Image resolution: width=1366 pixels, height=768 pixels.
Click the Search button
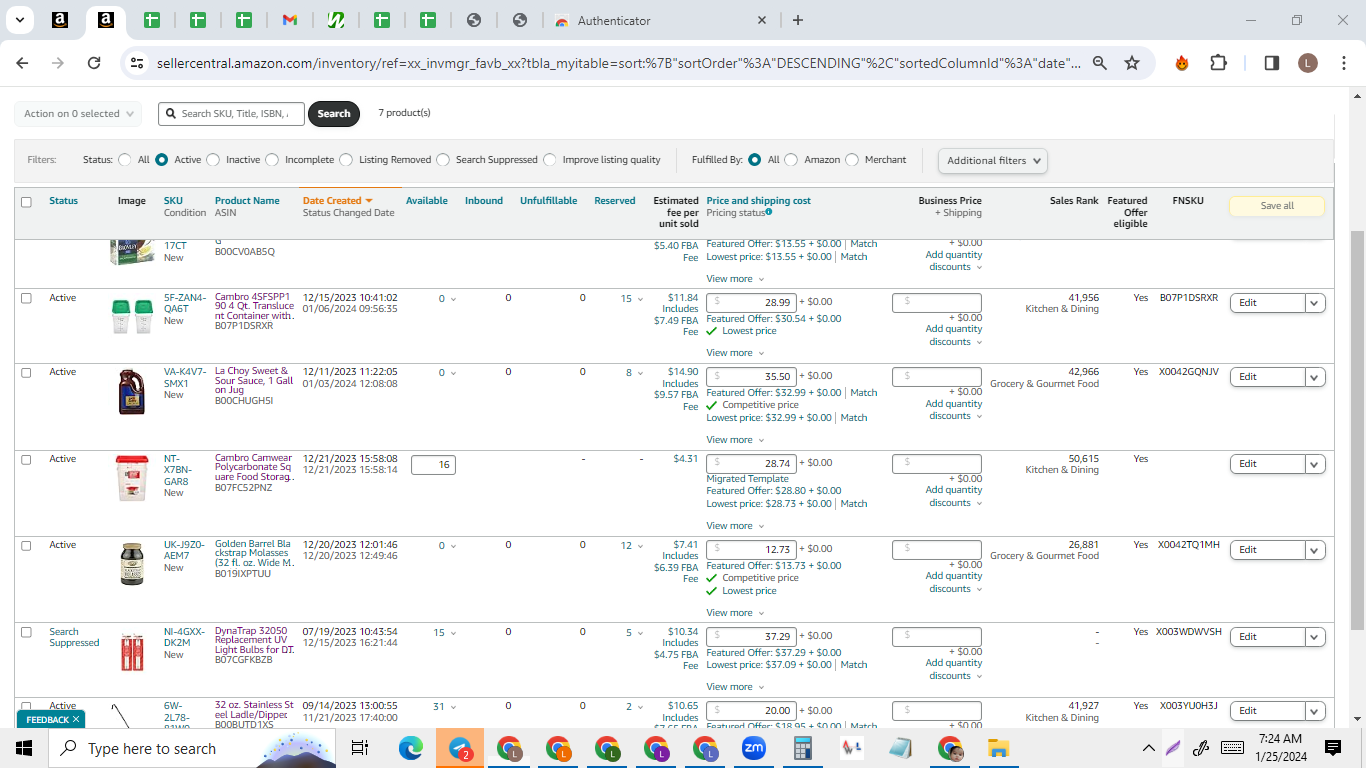334,114
